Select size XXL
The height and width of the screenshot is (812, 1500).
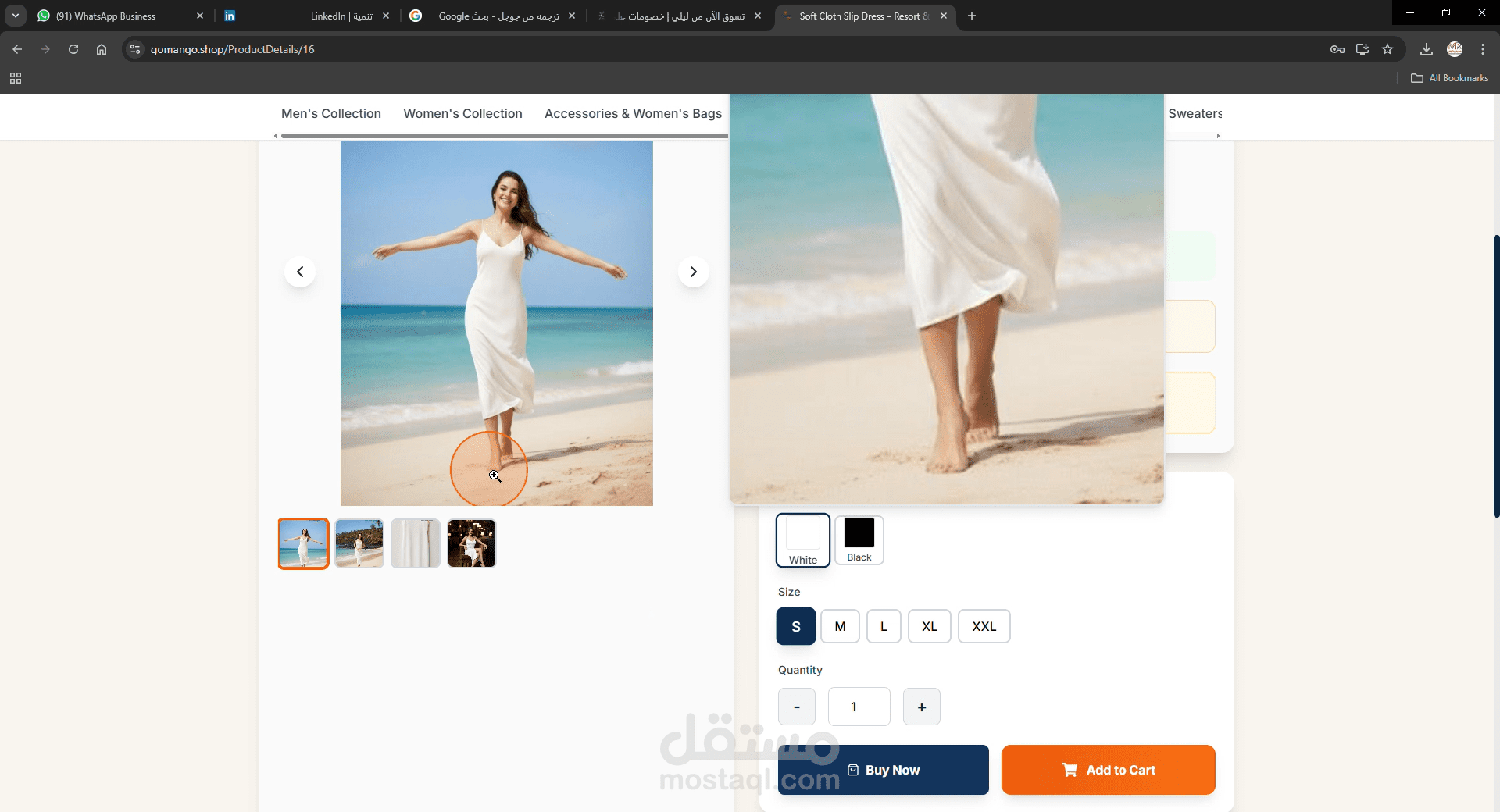984,626
